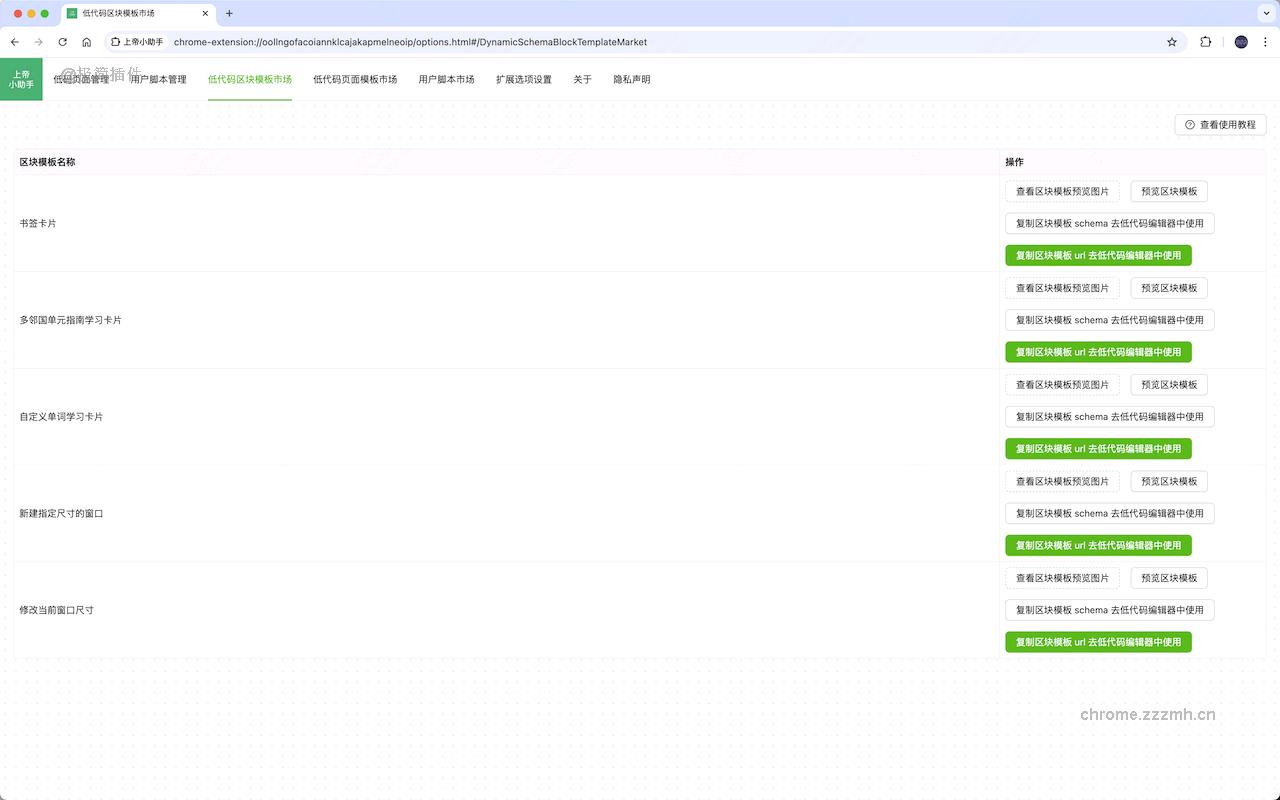Viewport: 1280px width, 800px height.
Task: Click 预览区块模板 for 新建指定尺寸的窗口
Action: tap(1169, 481)
